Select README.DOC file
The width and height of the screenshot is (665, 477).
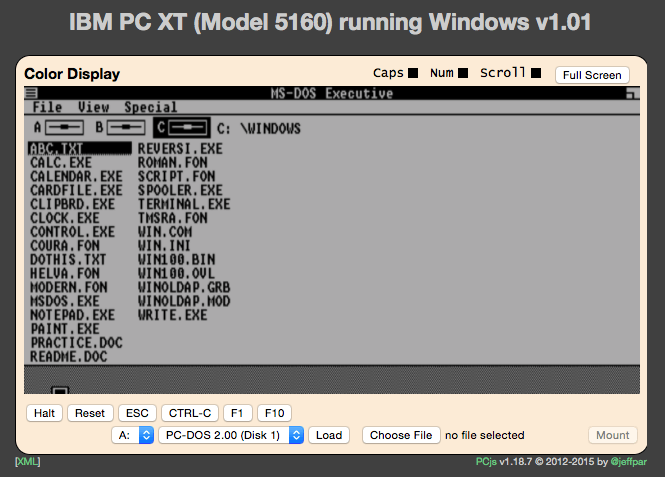click(x=69, y=357)
